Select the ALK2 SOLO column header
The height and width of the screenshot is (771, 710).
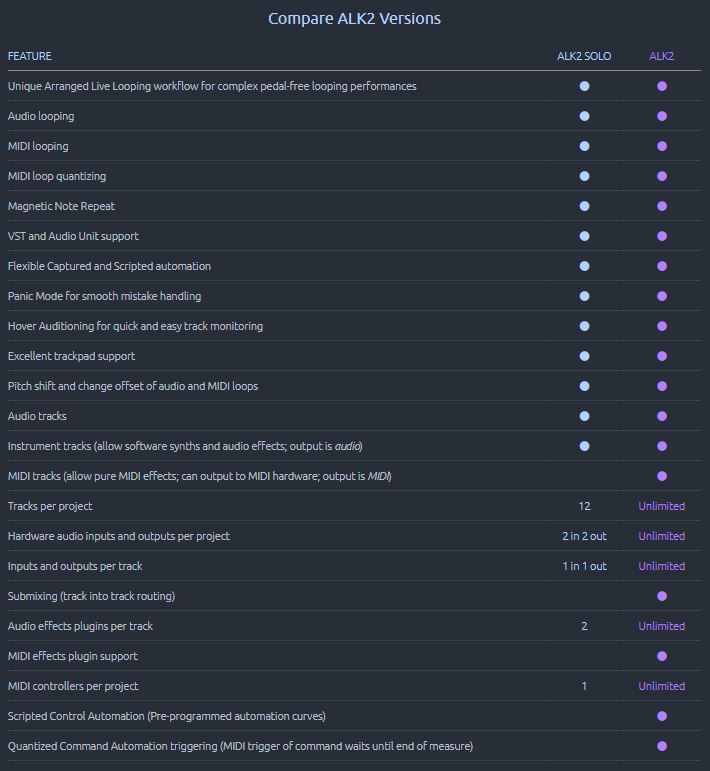tap(584, 56)
